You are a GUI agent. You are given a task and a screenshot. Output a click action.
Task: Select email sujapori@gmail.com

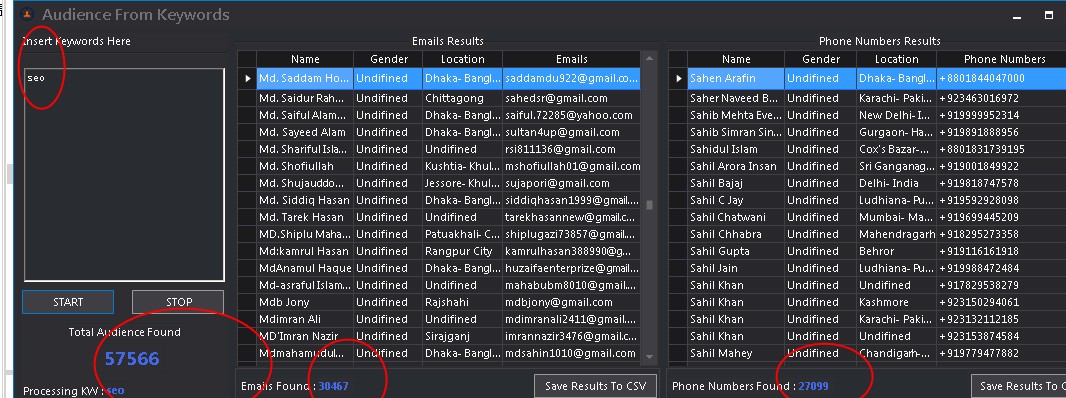571,183
